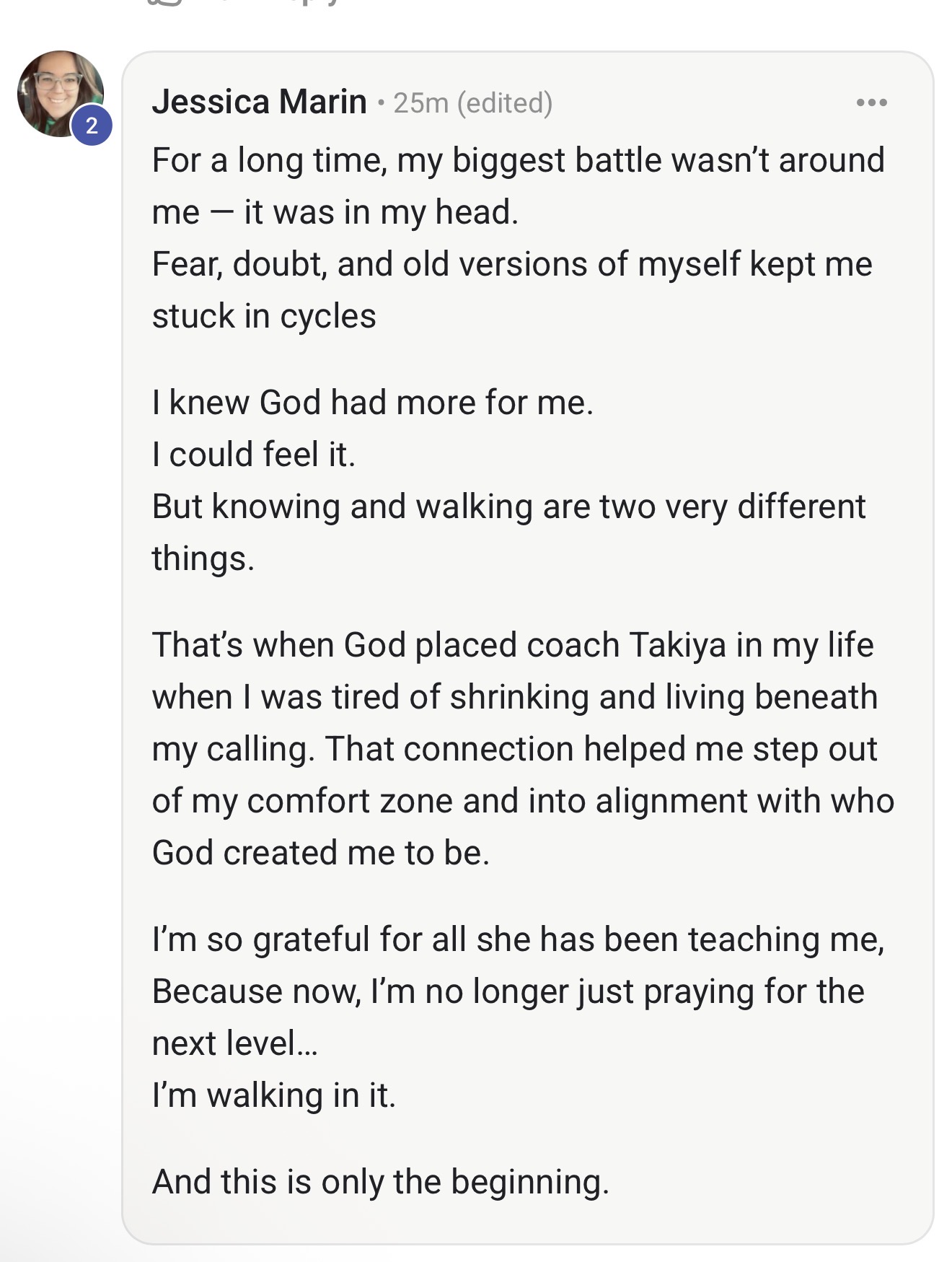The width and height of the screenshot is (952, 1262).
Task: Click the "25m" comment timestamp
Action: (420, 103)
